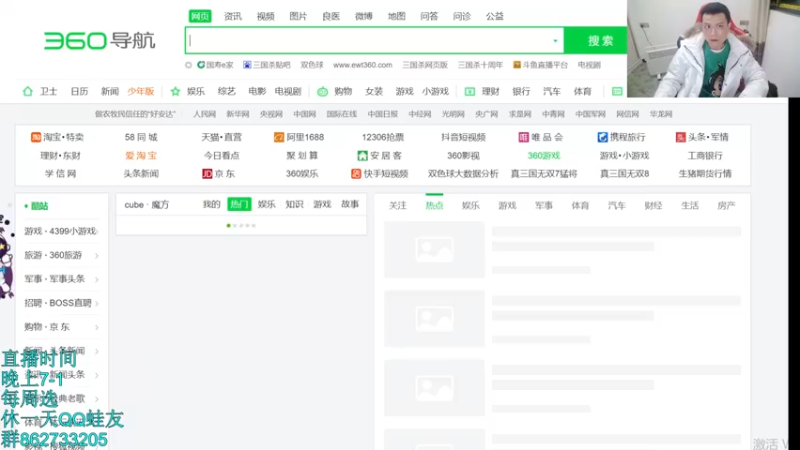Click the refresh circle before search suggestions
The width and height of the screenshot is (800, 450).
[x=188, y=65]
